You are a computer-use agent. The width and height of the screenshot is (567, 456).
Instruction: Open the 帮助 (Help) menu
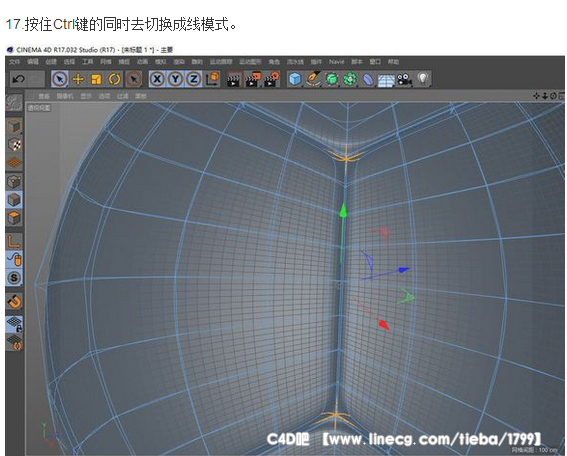click(x=393, y=62)
